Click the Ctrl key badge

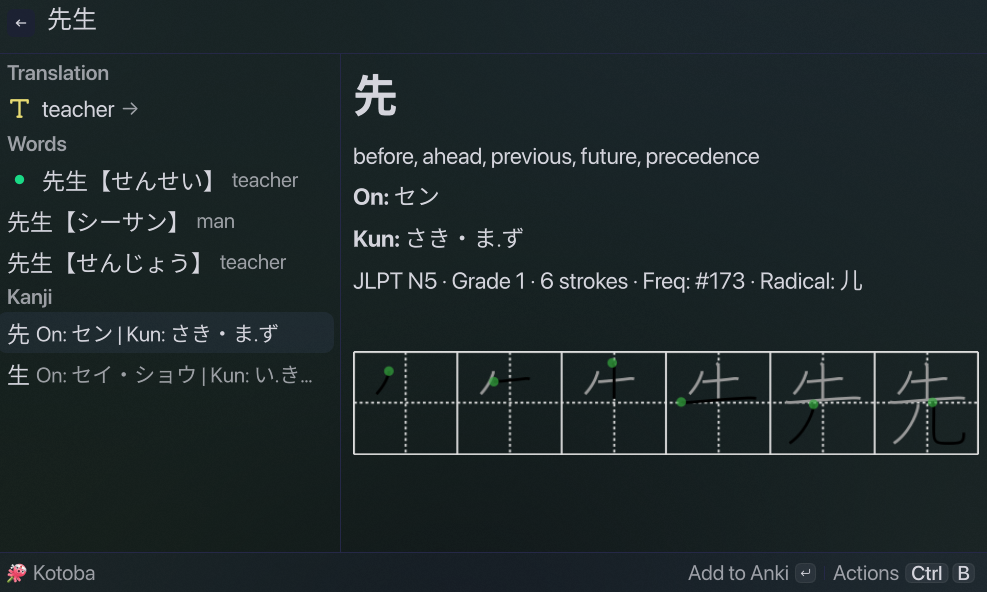coord(927,573)
